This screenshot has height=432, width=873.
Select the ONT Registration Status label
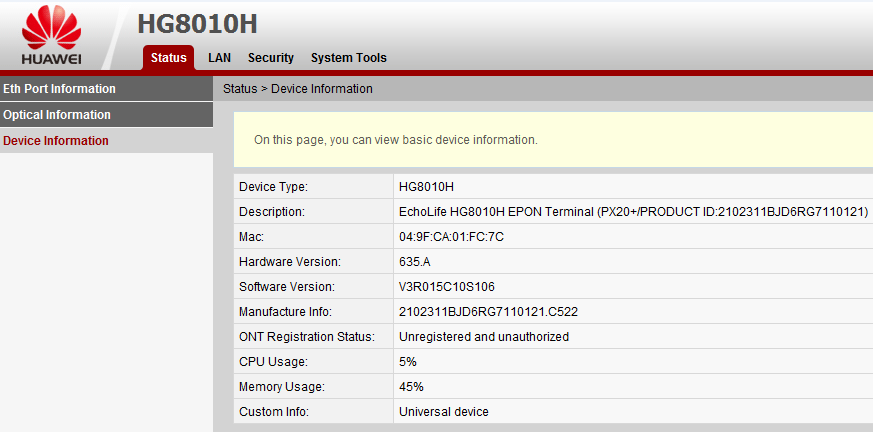pyautogui.click(x=307, y=337)
